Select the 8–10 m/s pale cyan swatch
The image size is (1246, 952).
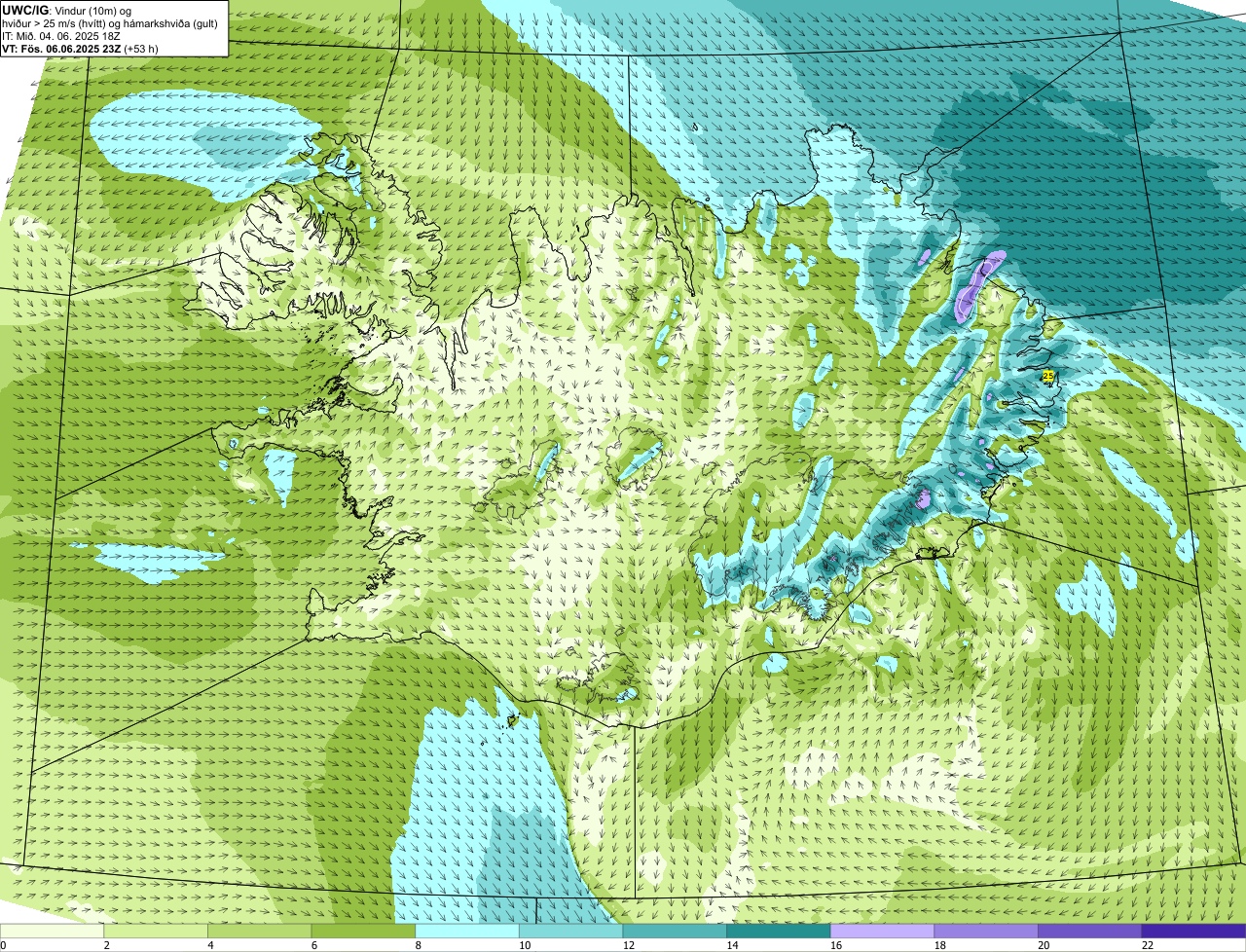pyautogui.click(x=467, y=931)
